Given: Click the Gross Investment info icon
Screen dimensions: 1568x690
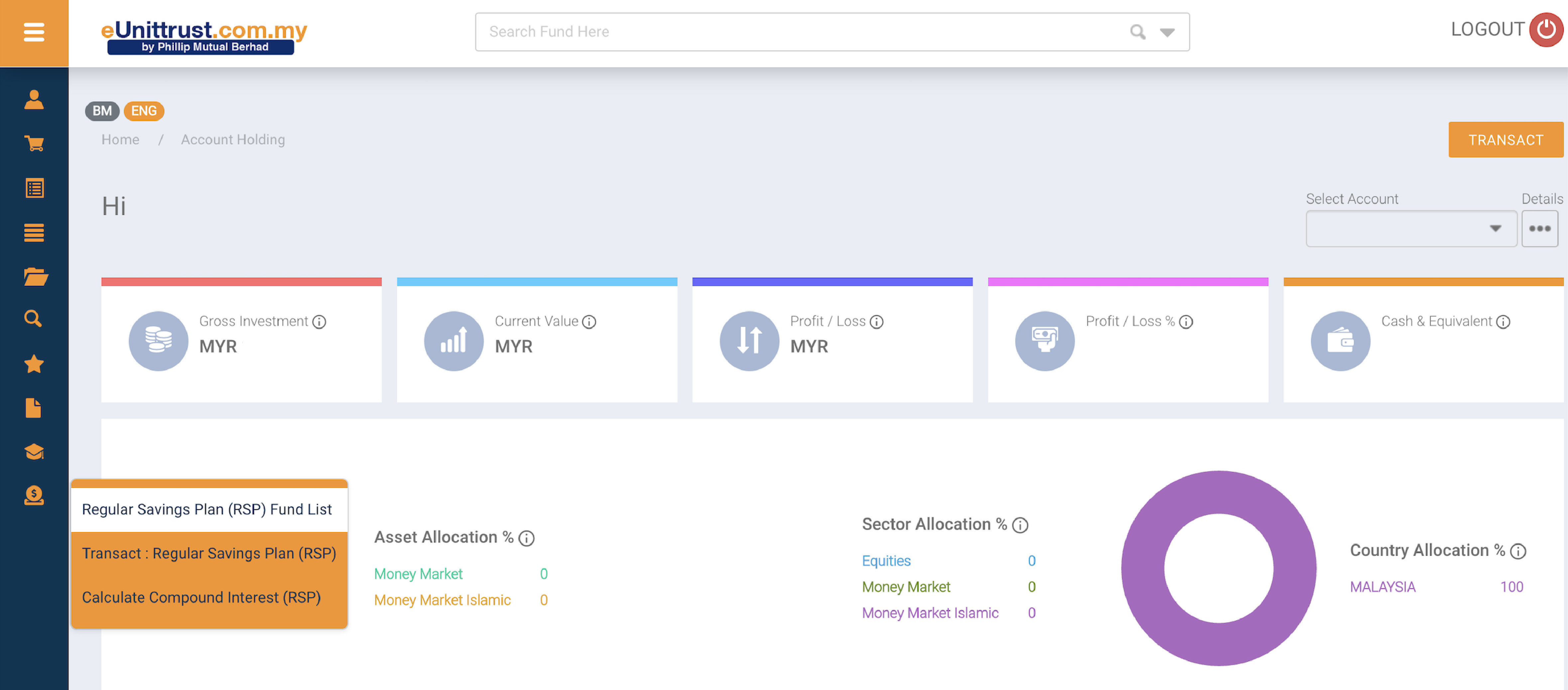Looking at the screenshot, I should tap(319, 322).
